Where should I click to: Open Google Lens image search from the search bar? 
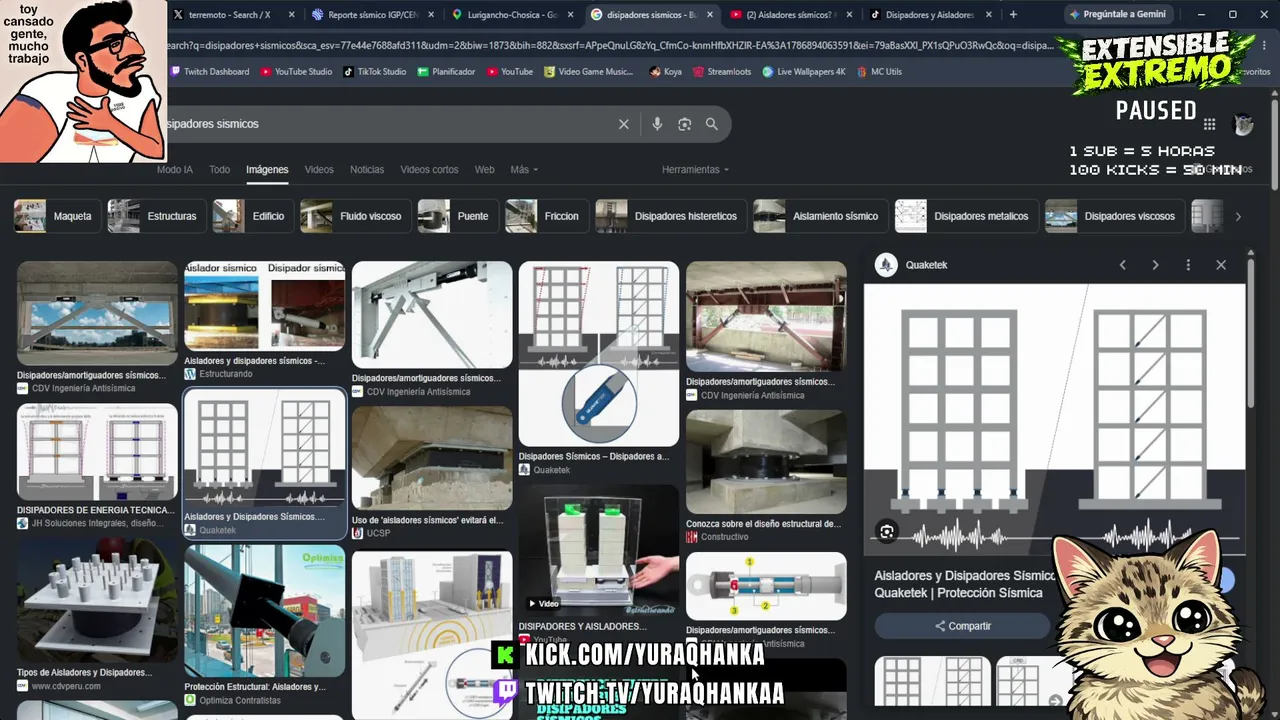(684, 124)
